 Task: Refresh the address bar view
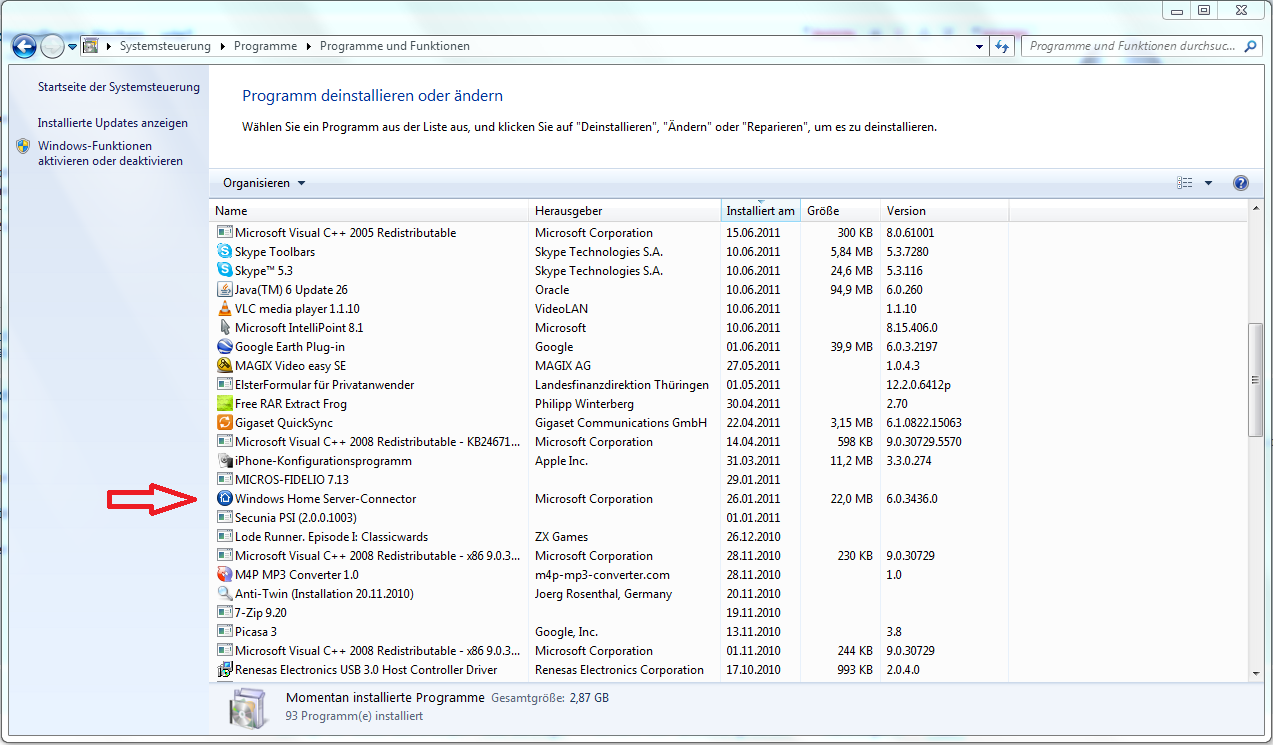coord(1003,46)
